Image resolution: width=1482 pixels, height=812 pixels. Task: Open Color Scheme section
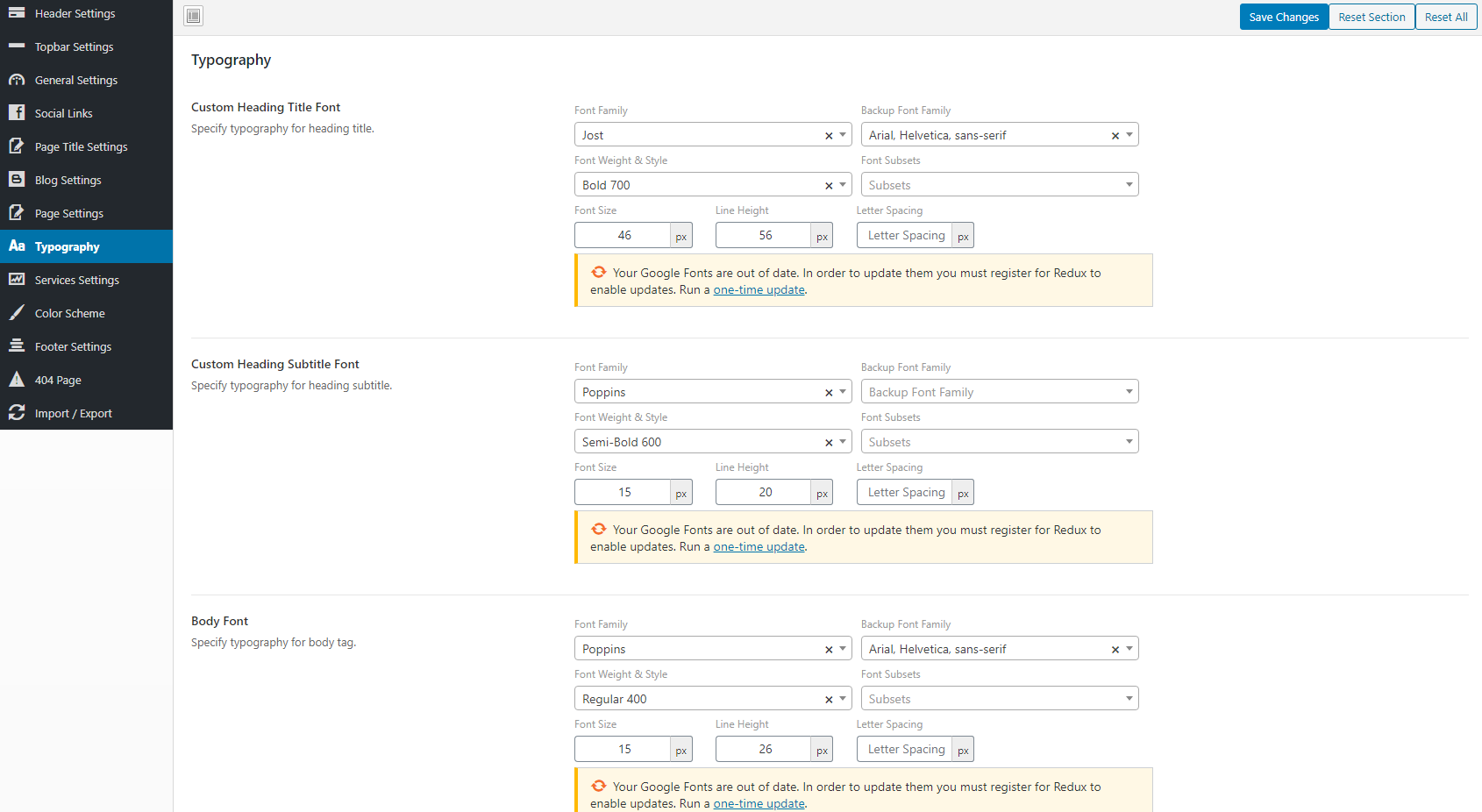[86, 313]
